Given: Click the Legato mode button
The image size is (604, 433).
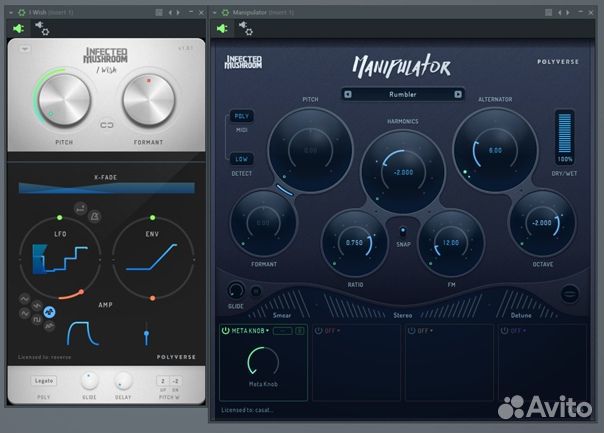Looking at the screenshot, I should click(44, 381).
